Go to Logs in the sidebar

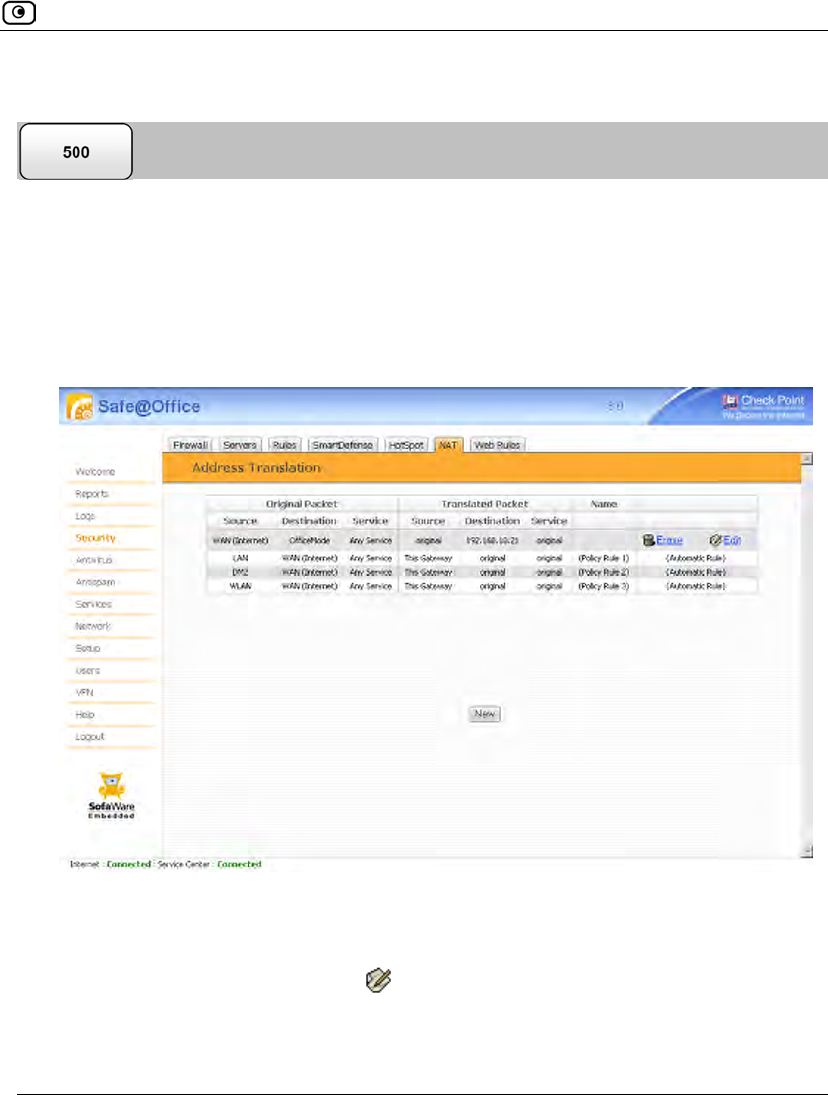tap(85, 516)
